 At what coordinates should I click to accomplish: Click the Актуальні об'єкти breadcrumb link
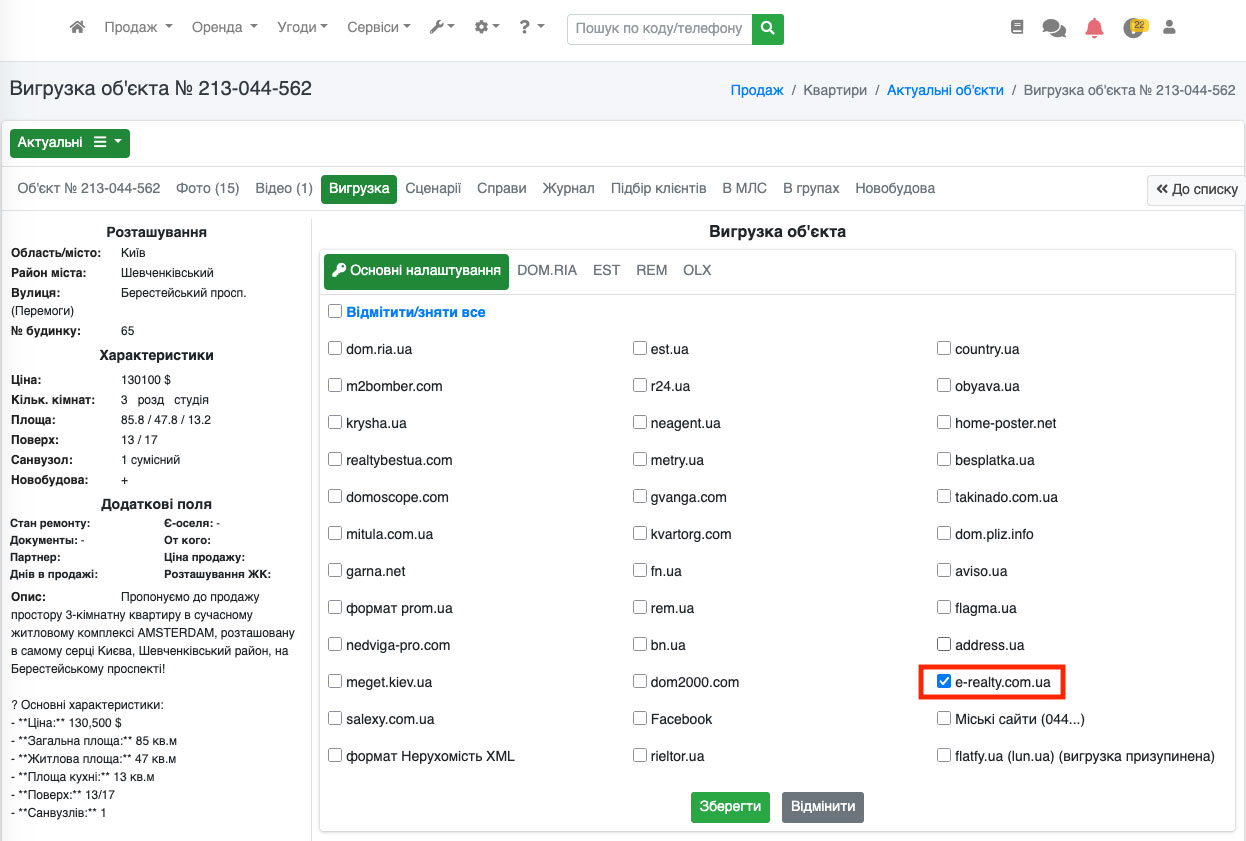945,90
